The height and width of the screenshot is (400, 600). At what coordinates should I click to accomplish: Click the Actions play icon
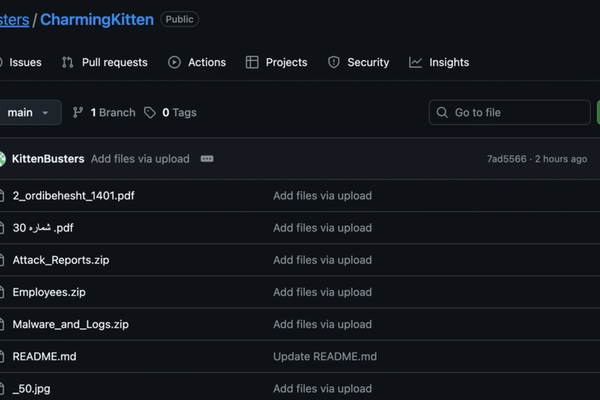coord(174,62)
